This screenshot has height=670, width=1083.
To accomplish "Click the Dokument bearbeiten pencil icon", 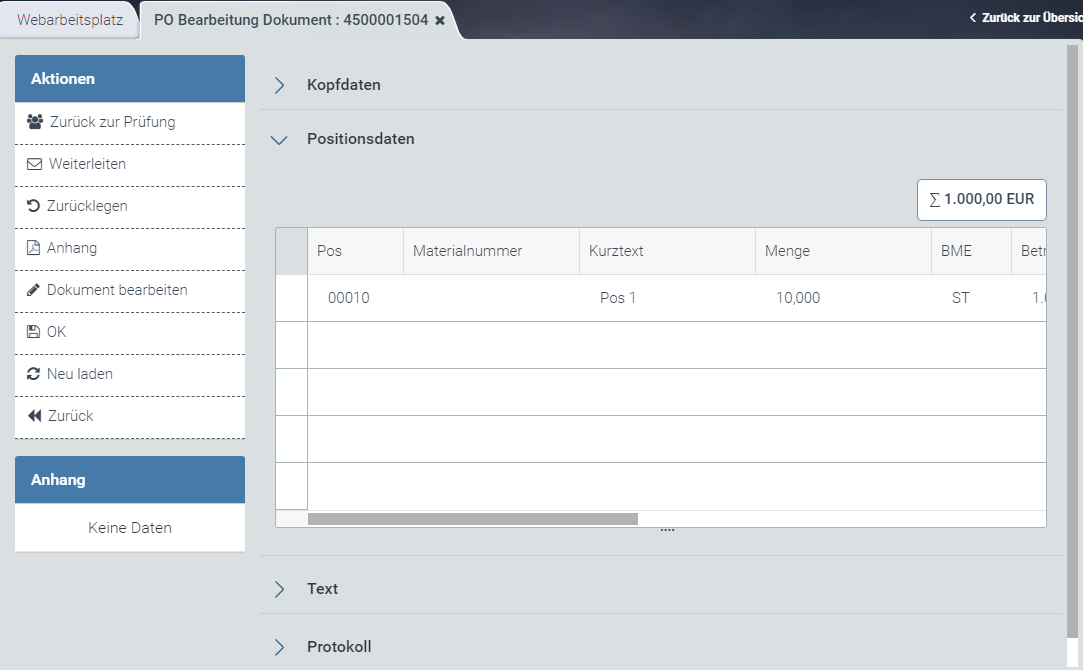I will pos(33,290).
